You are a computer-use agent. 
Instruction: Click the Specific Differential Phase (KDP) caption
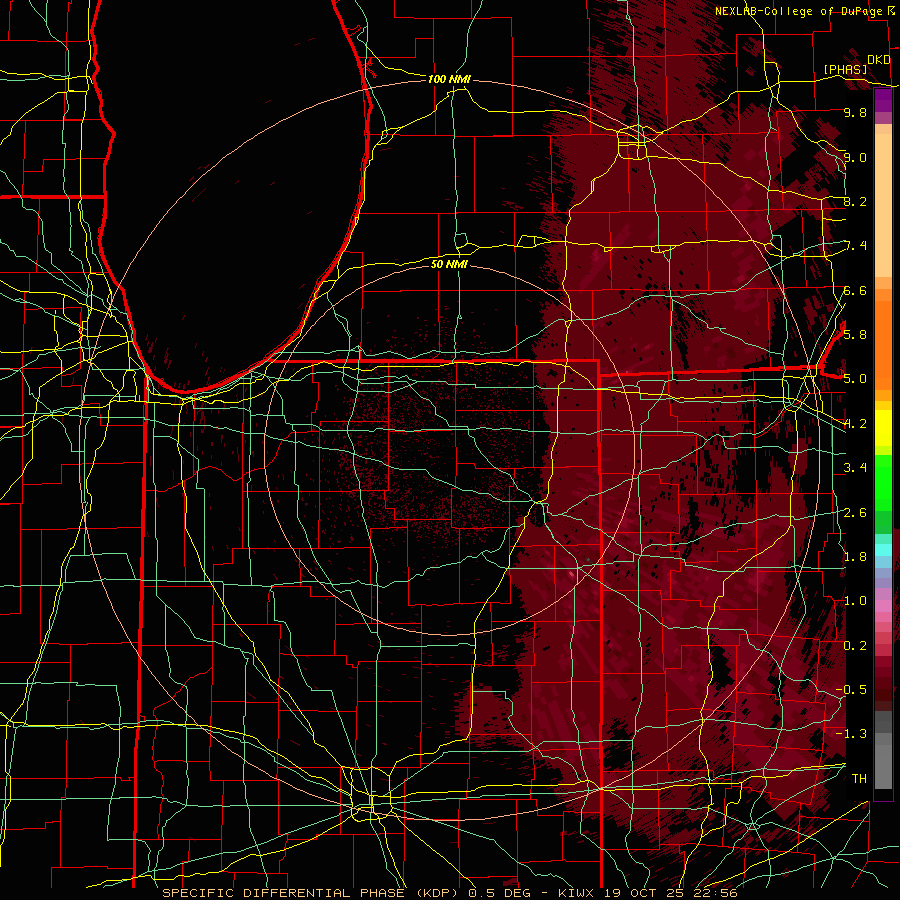pyautogui.click(x=312, y=893)
